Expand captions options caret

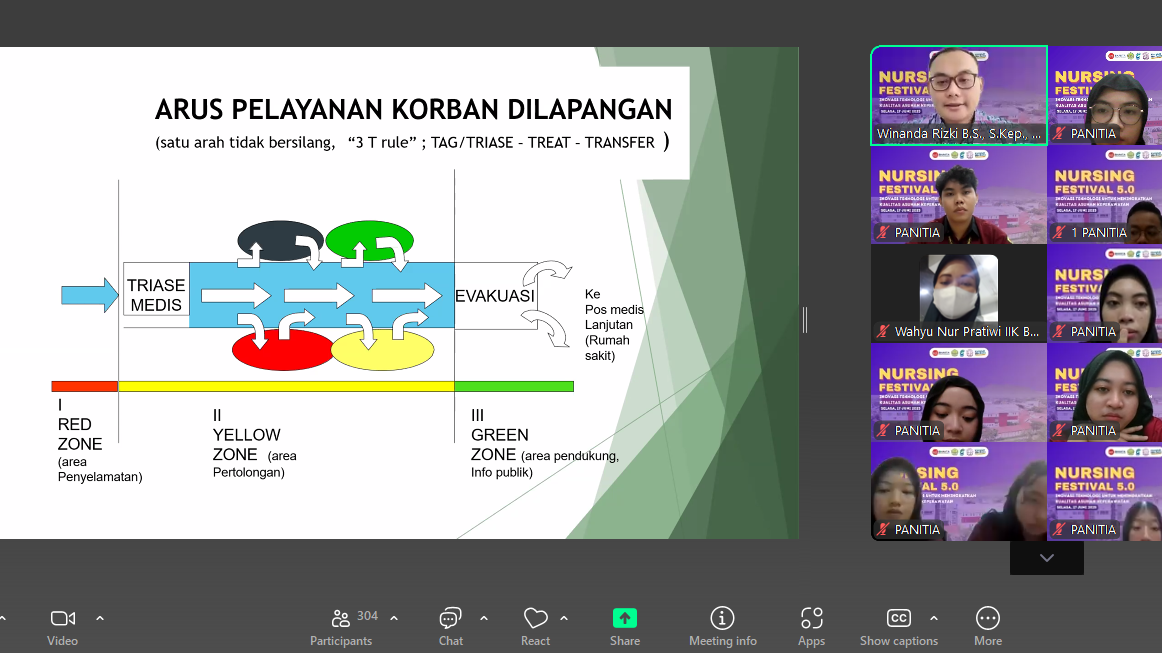coord(934,618)
